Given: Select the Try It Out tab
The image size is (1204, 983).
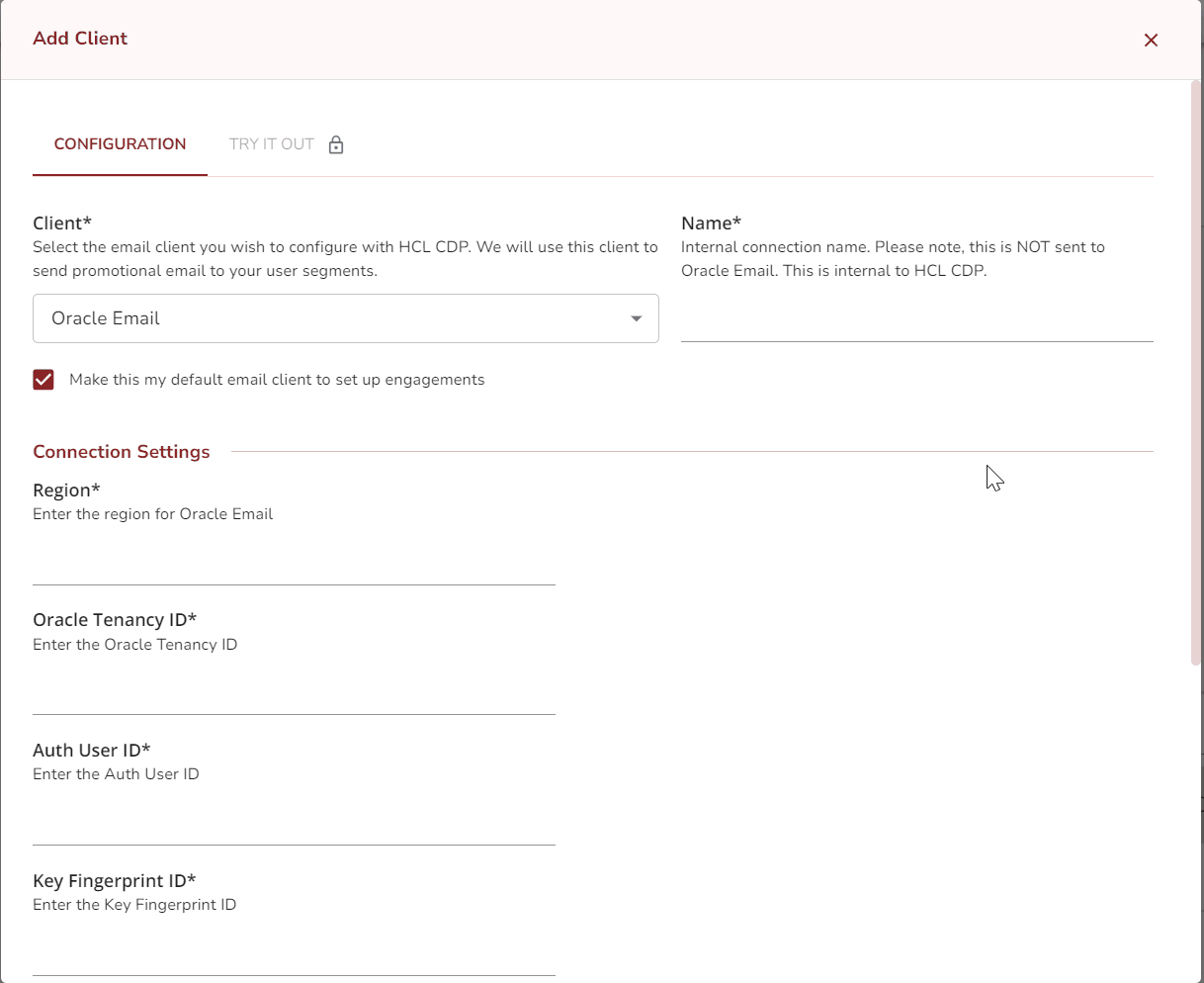Looking at the screenshot, I should click(x=272, y=144).
